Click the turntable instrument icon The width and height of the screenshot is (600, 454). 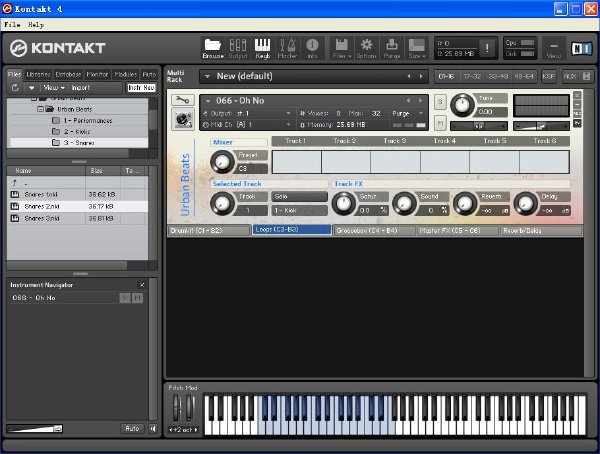click(183, 119)
